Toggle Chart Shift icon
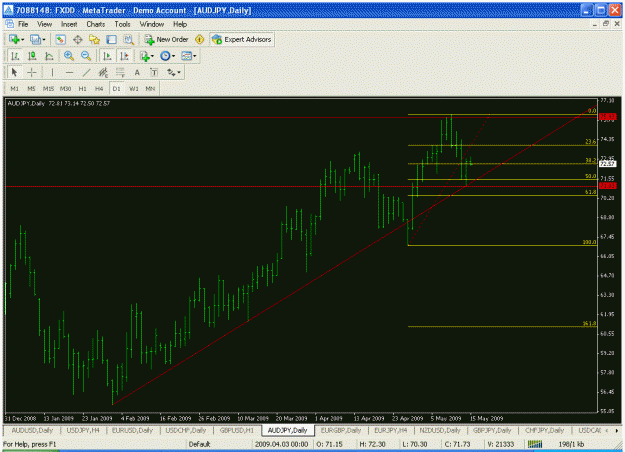Screen dimensions: 625x452 point(124,56)
